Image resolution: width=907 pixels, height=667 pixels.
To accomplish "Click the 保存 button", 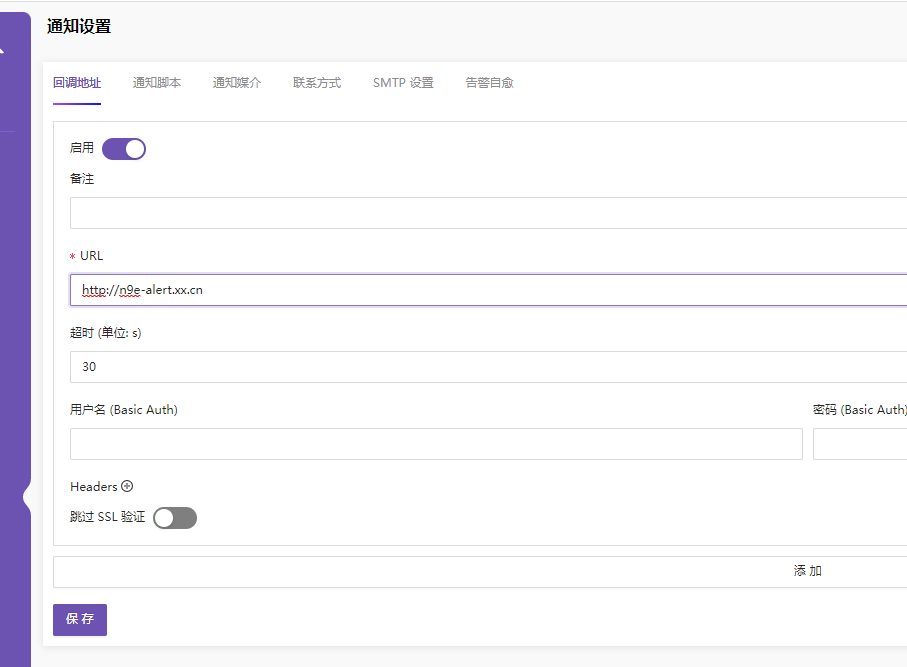I will click(x=79, y=619).
